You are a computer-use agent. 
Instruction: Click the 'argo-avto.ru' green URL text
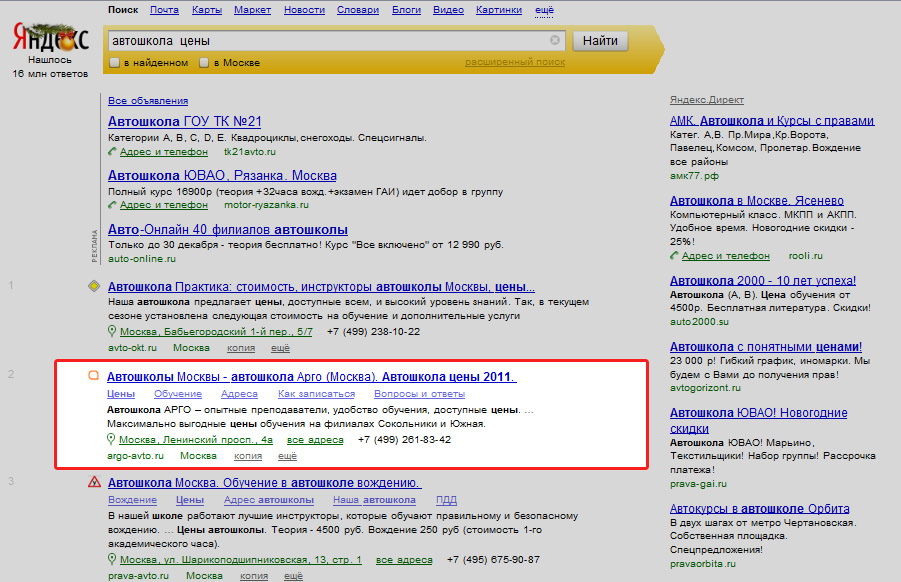point(135,456)
